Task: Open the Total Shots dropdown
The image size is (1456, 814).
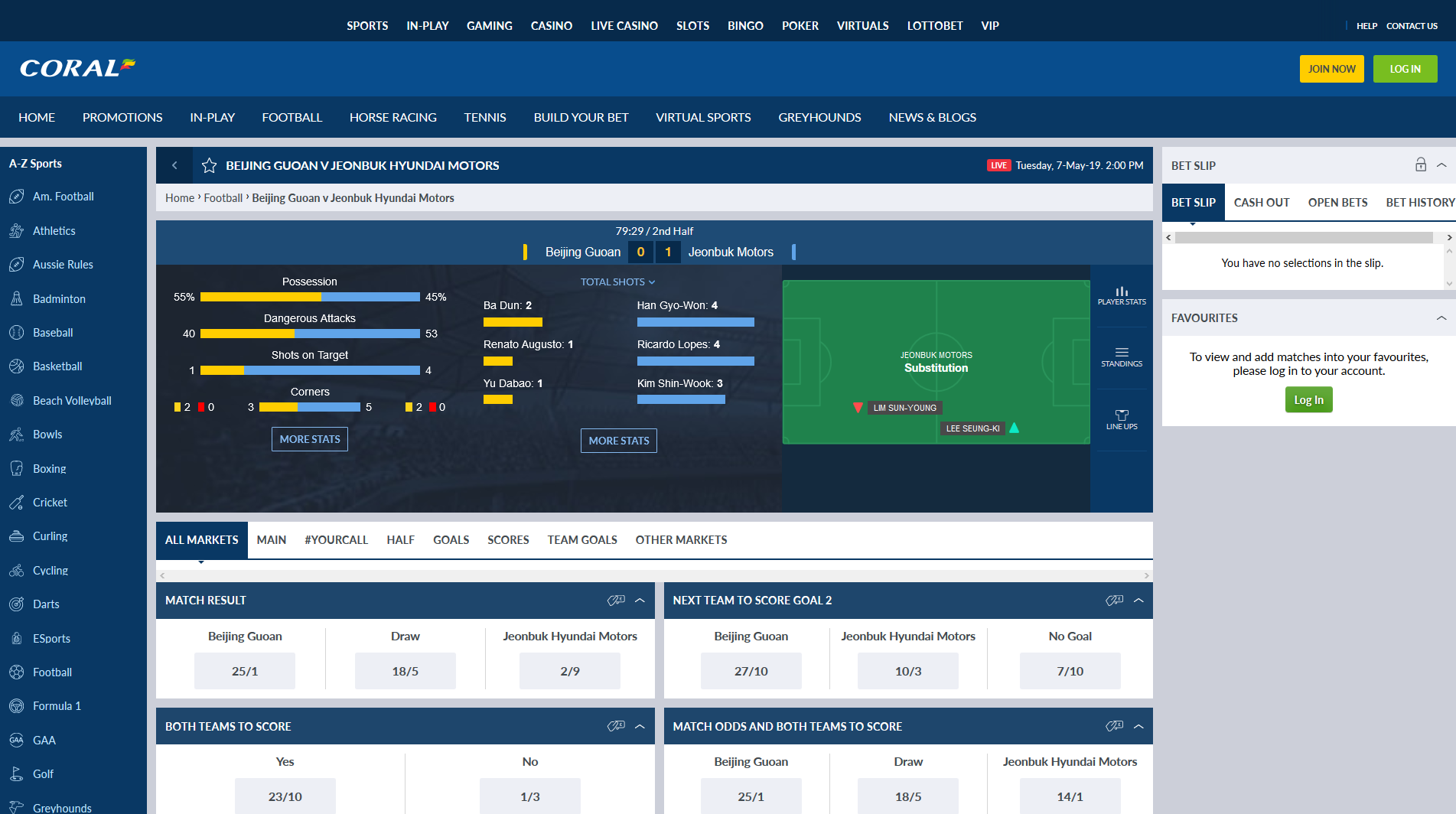Action: [x=618, y=282]
